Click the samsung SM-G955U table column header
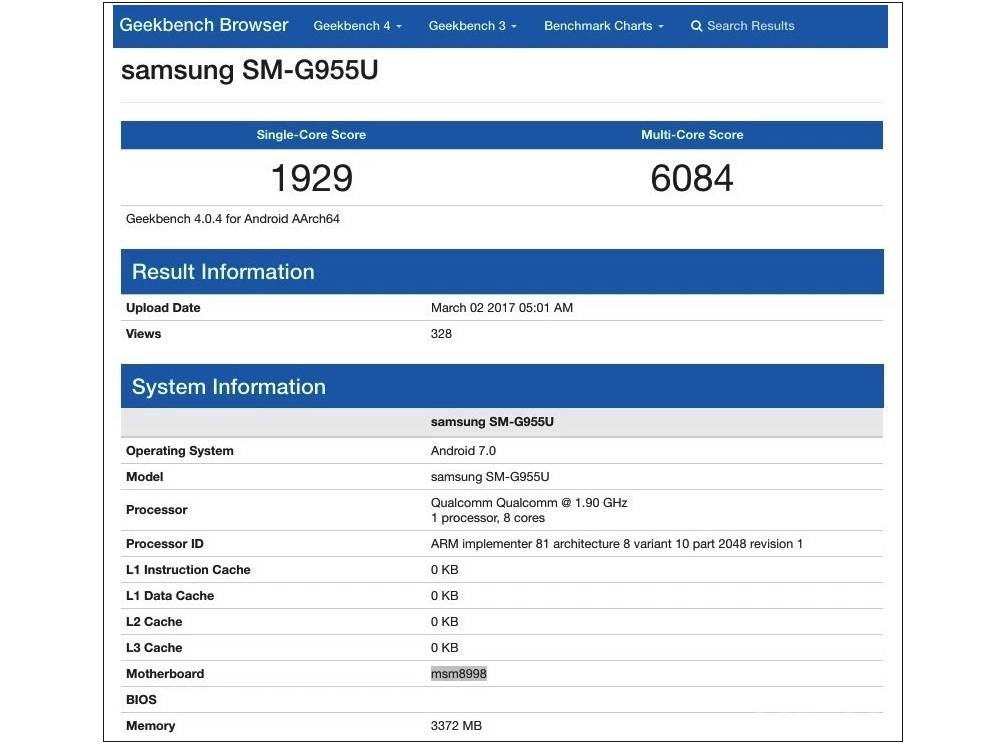The image size is (1000, 745). click(x=492, y=422)
